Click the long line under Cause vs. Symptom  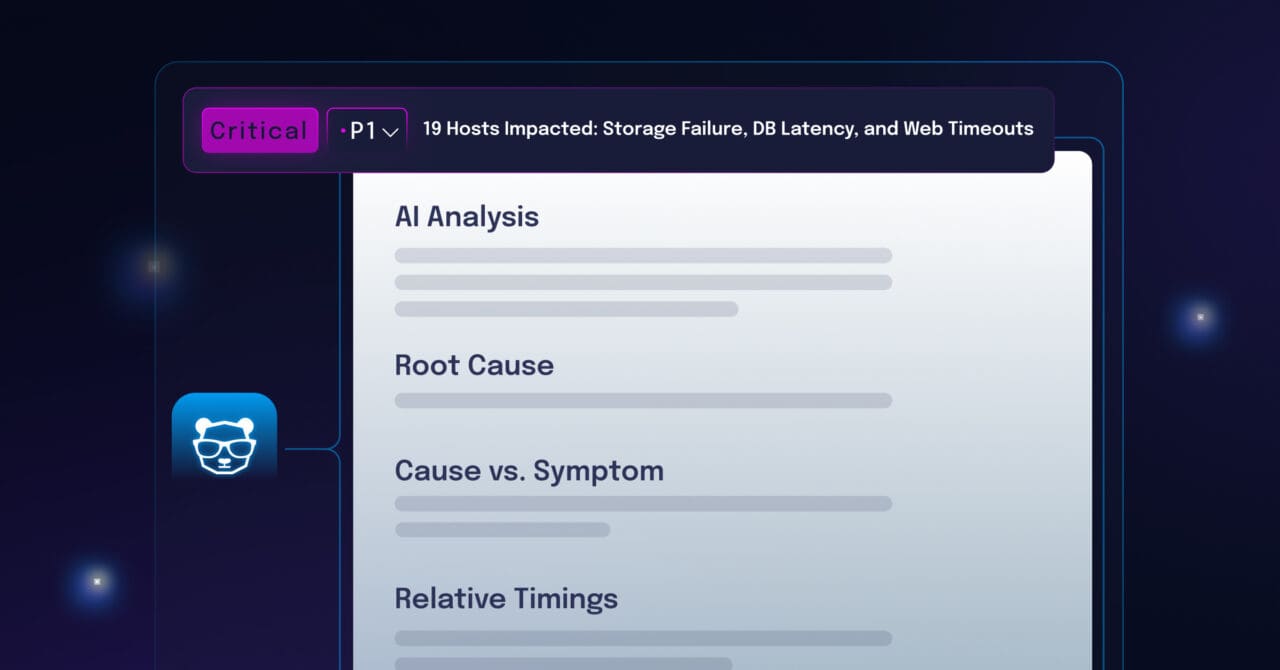tap(643, 504)
